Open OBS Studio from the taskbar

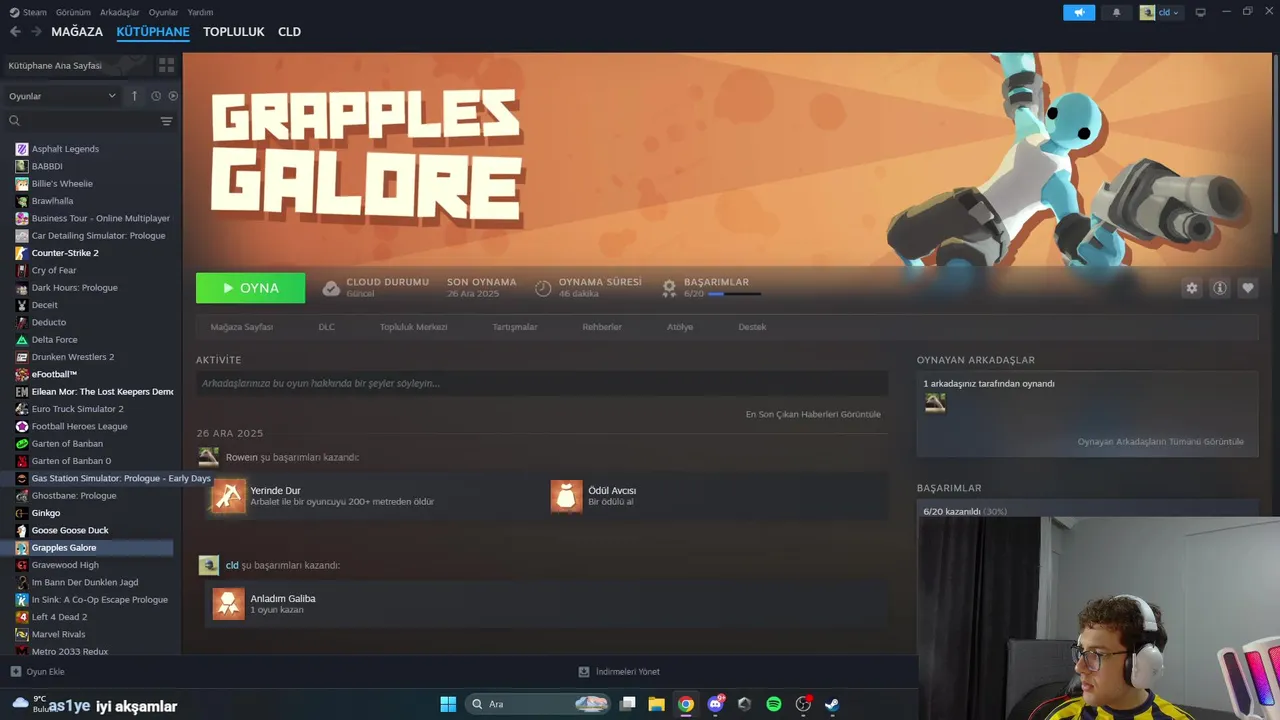click(x=803, y=704)
